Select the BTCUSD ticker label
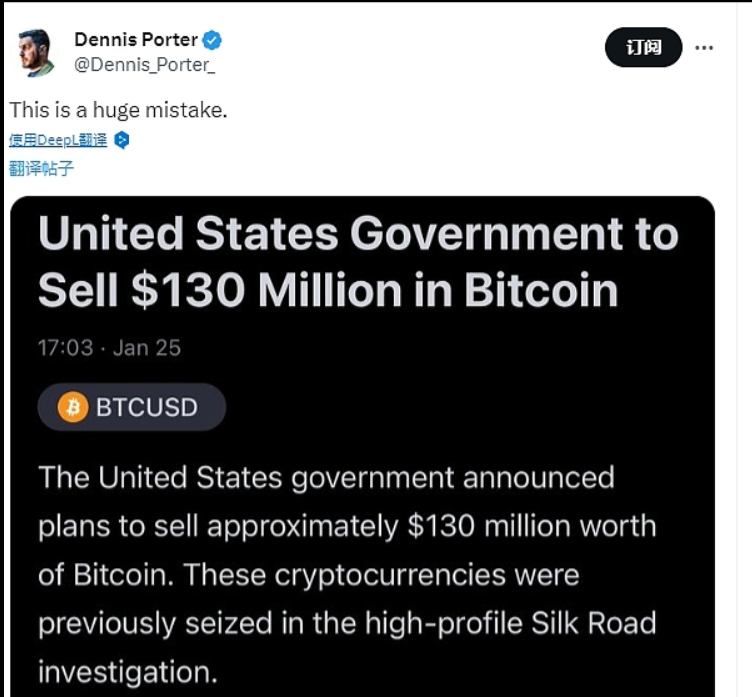The image size is (752, 697). coord(147,407)
